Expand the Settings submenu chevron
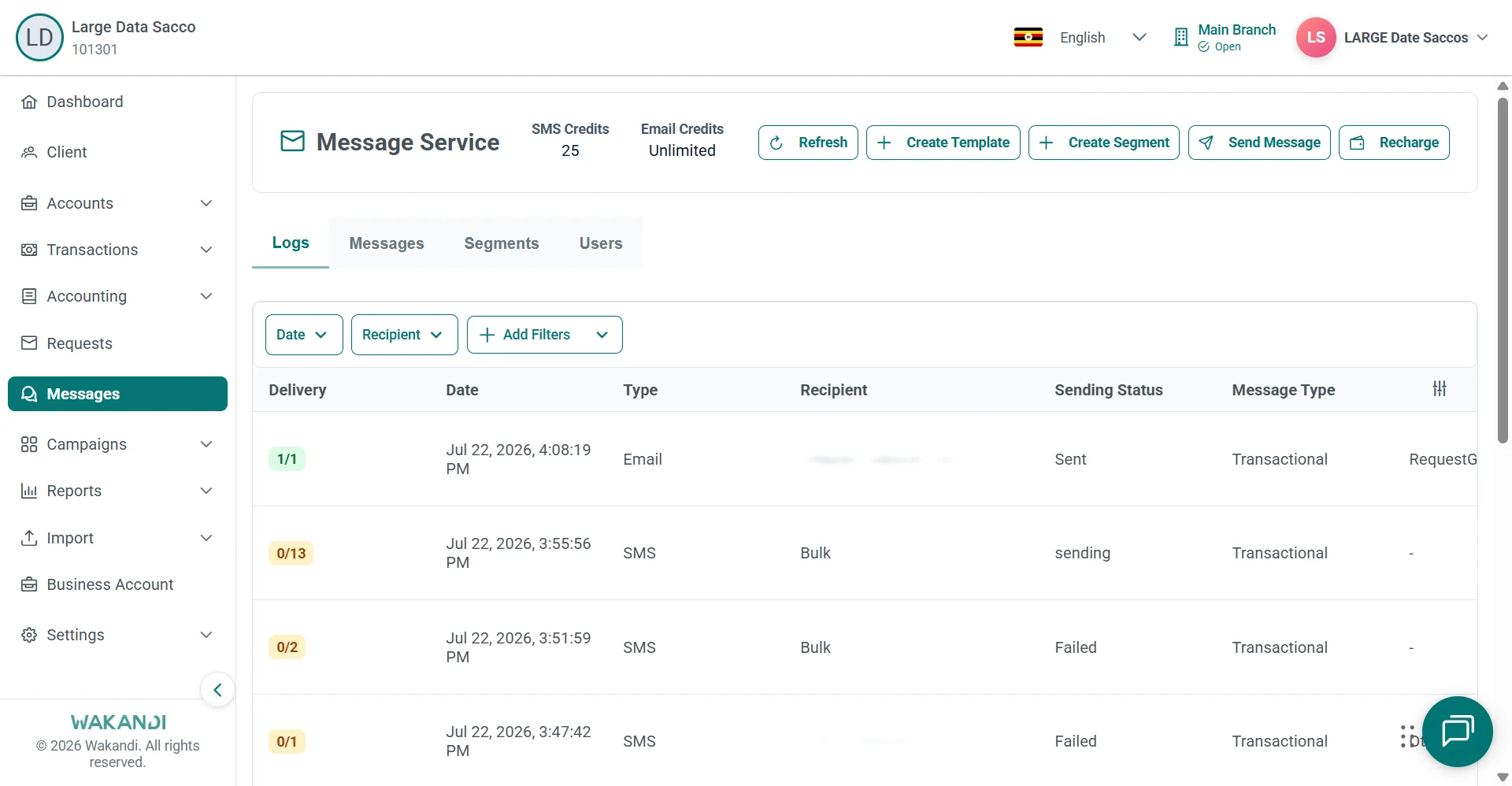1512x786 pixels. tap(206, 635)
